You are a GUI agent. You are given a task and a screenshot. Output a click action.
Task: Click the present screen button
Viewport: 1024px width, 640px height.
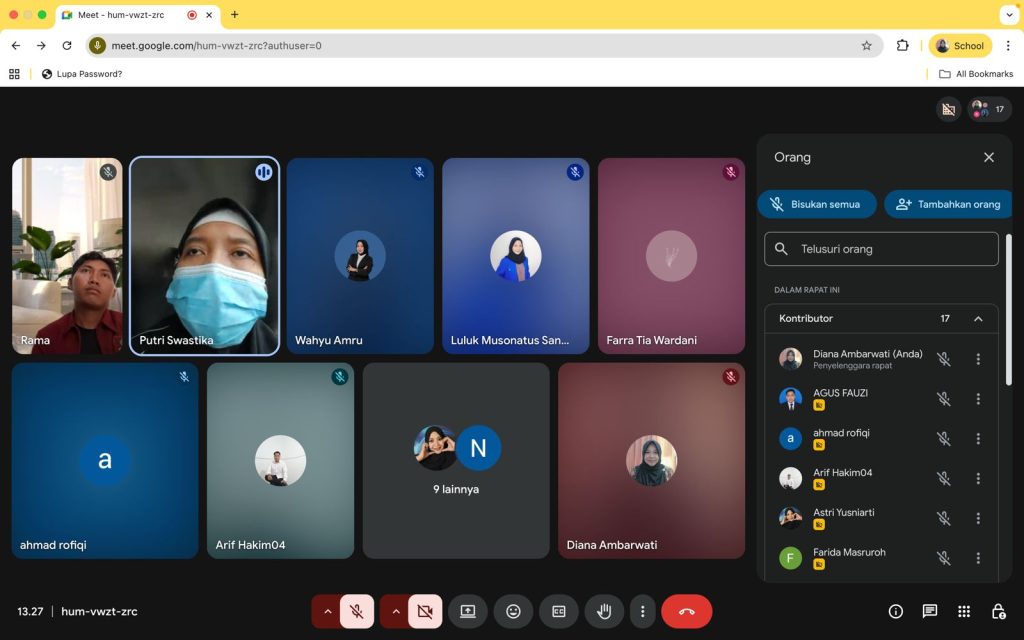(x=467, y=611)
